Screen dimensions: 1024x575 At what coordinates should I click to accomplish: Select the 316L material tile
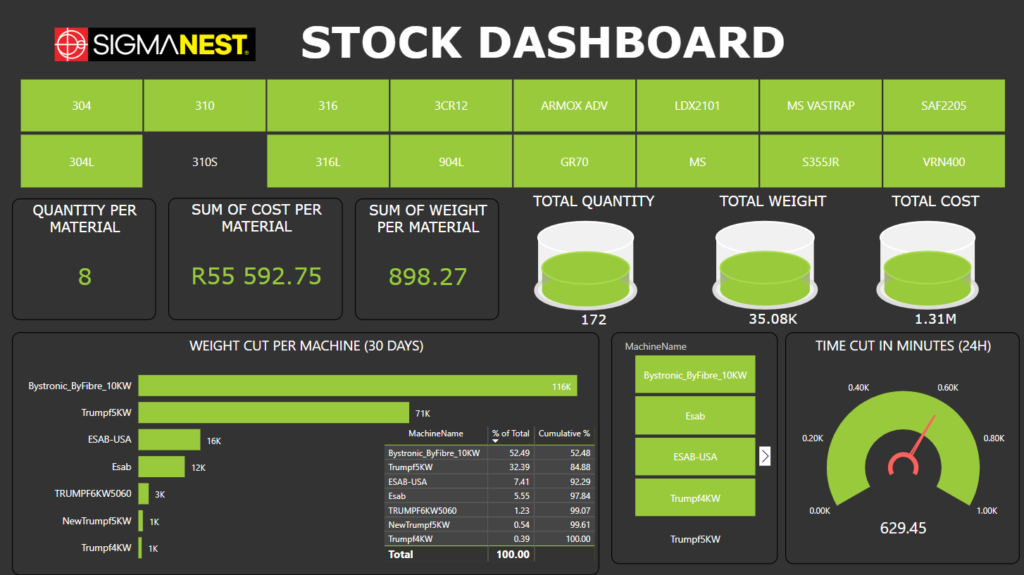point(328,161)
